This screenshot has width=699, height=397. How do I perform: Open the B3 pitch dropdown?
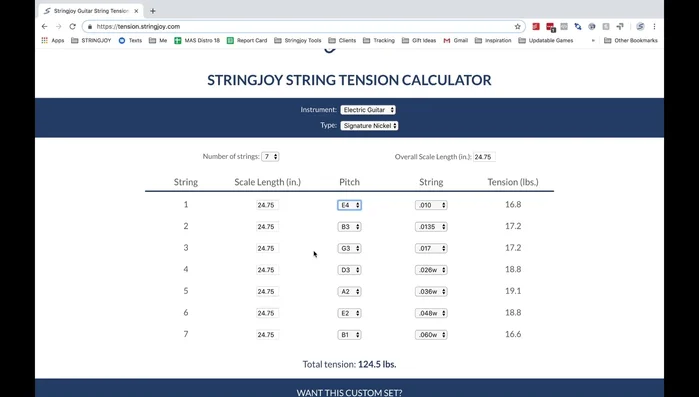[x=350, y=226]
